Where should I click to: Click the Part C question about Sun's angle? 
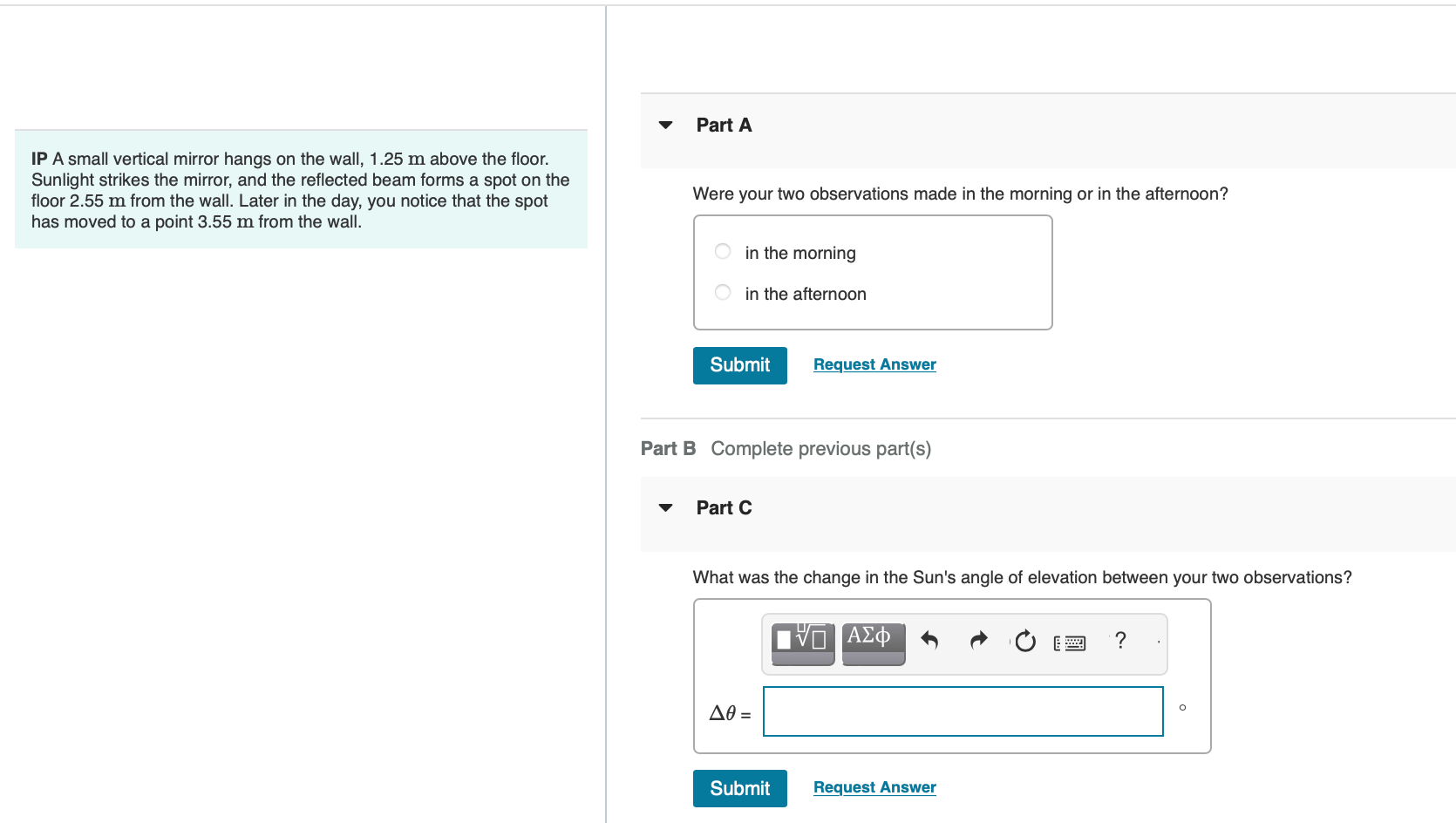[x=1022, y=577]
